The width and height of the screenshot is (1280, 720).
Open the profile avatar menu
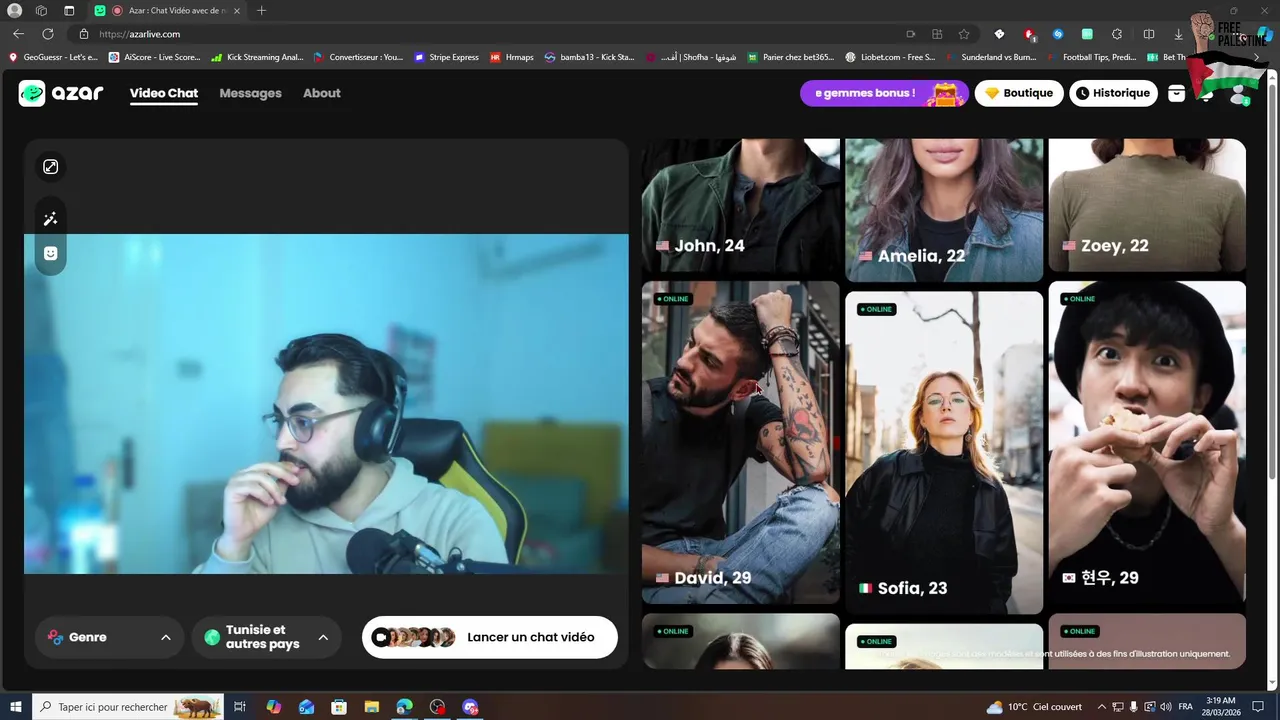[1240, 94]
